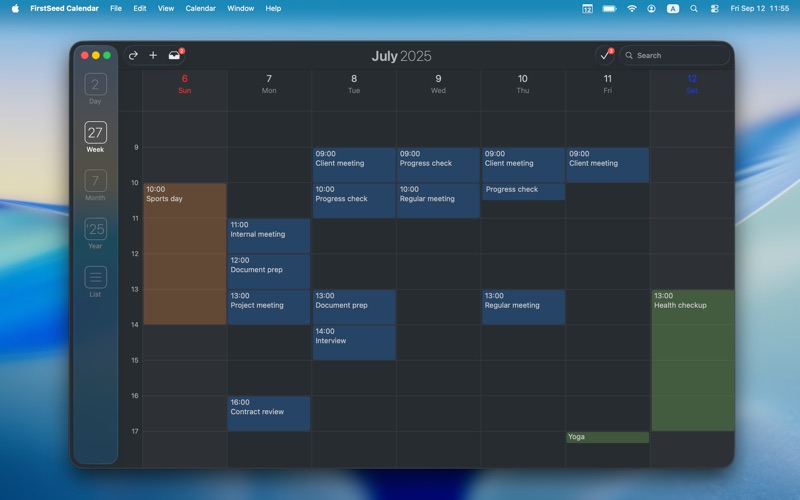Open the View menu
Image resolution: width=800 pixels, height=500 pixels.
(166, 8)
